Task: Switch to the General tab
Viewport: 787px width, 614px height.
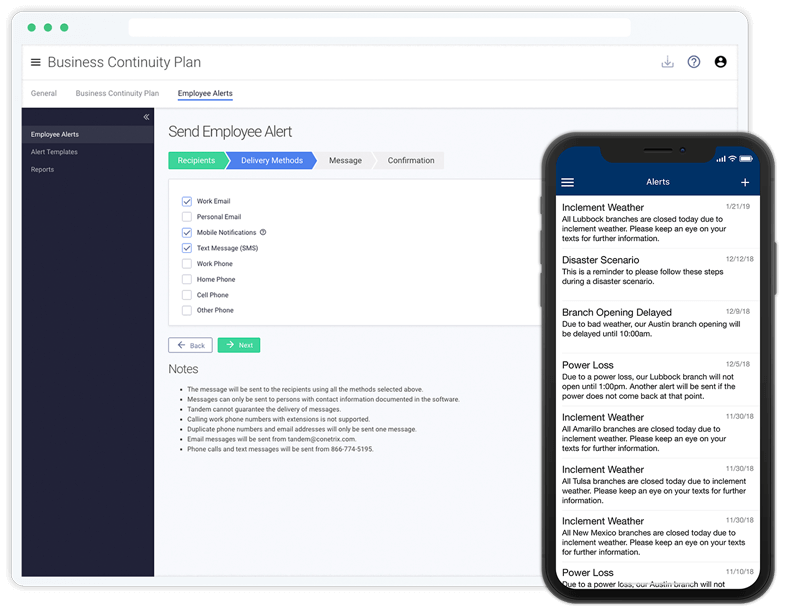Action: click(44, 93)
